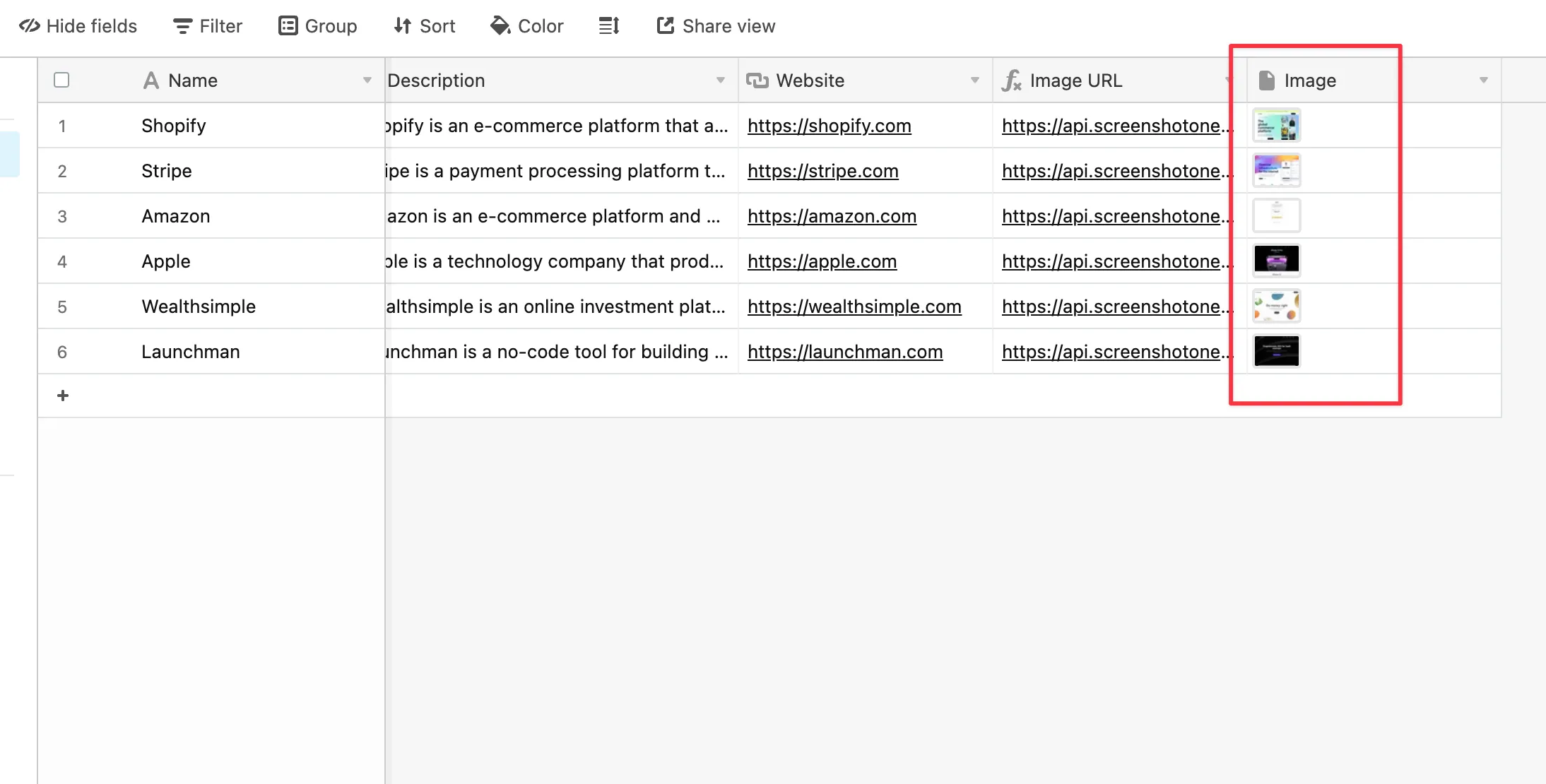Image resolution: width=1546 pixels, height=784 pixels.
Task: Click the formula icon on Image URL column
Action: (1011, 81)
